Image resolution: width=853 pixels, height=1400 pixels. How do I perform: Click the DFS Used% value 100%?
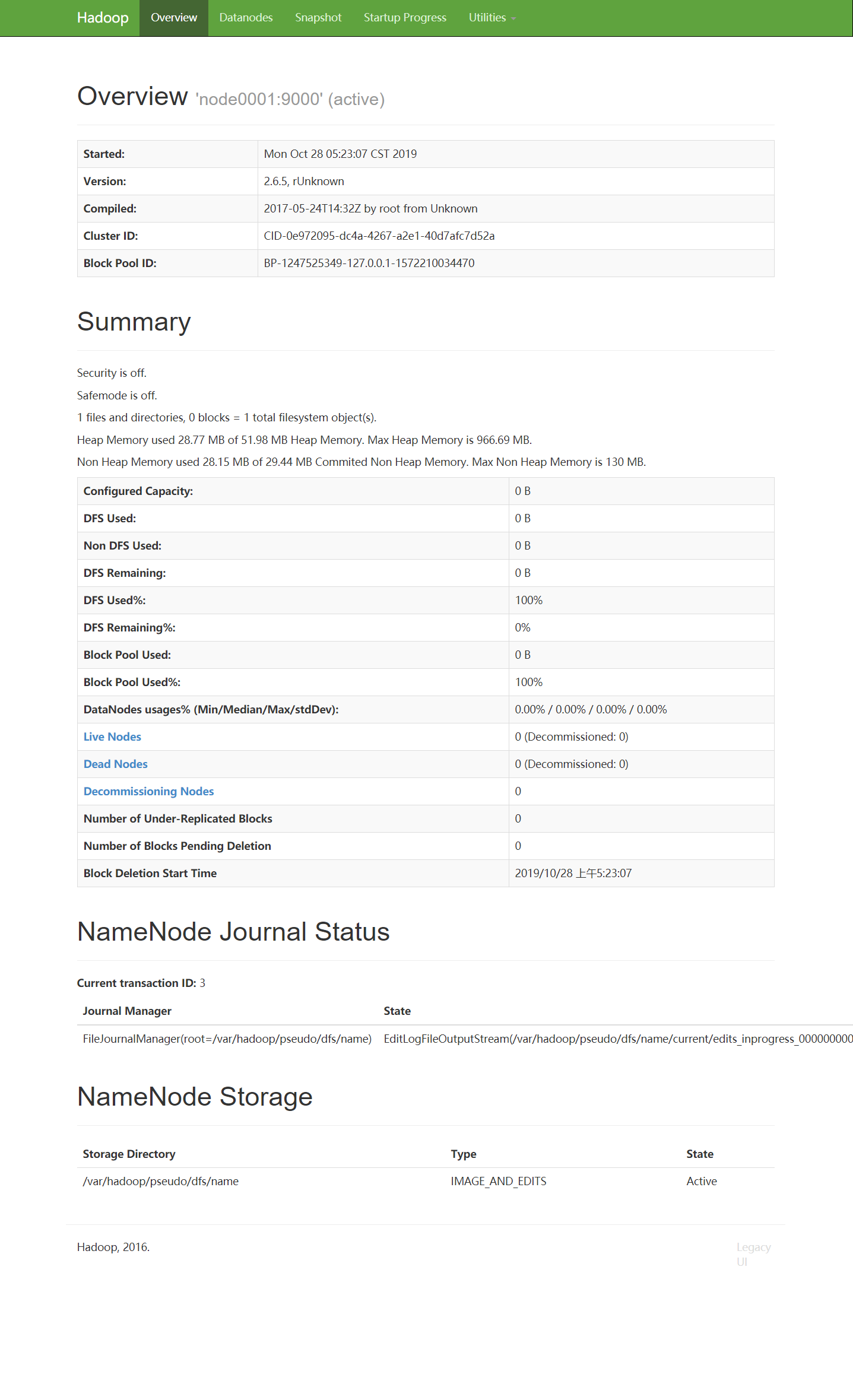click(529, 600)
